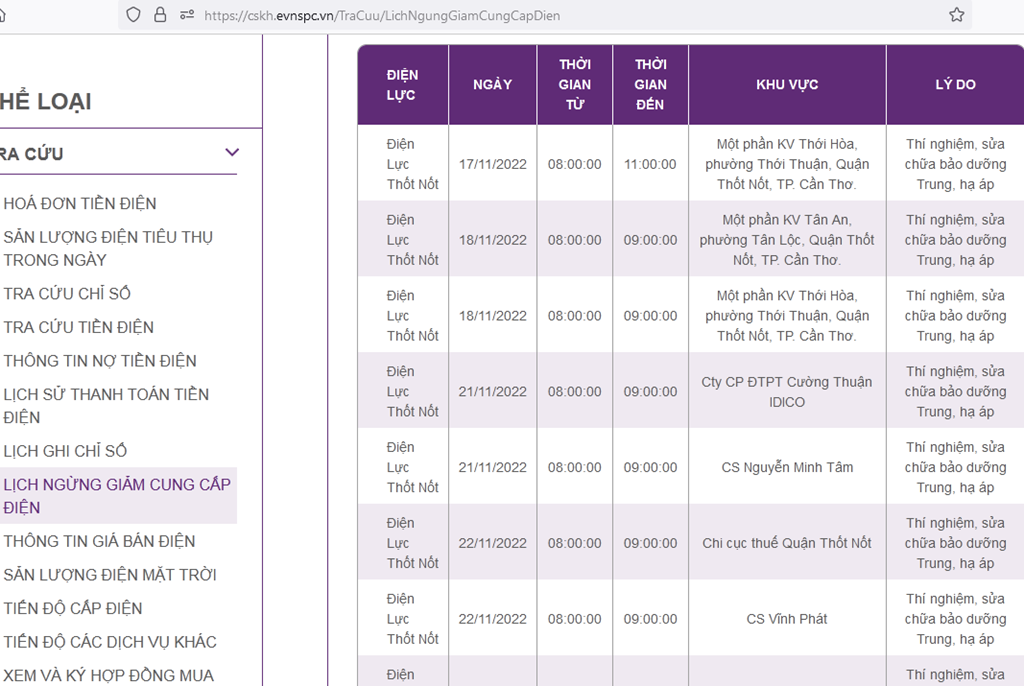
Task: Collapse the TRA CỨU section chevron
Action: click(232, 153)
